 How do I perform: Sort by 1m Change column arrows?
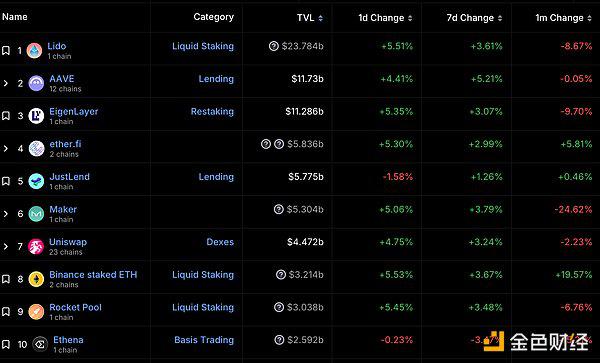[x=589, y=18]
